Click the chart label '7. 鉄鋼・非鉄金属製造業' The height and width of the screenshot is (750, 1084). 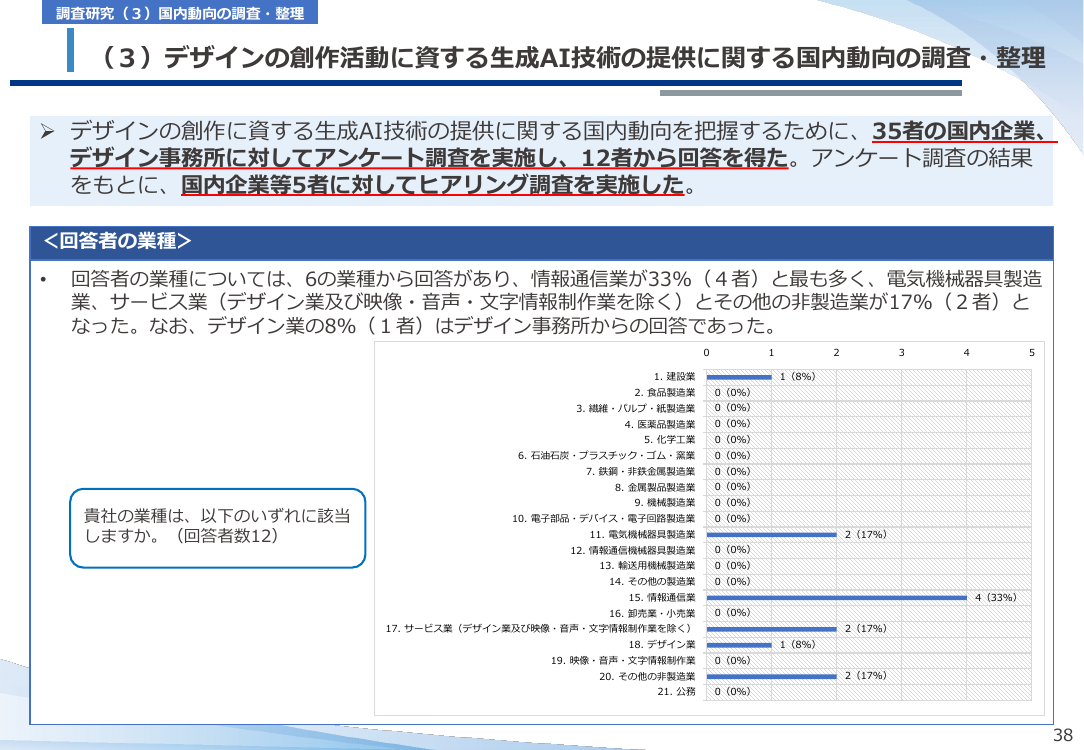tap(641, 471)
